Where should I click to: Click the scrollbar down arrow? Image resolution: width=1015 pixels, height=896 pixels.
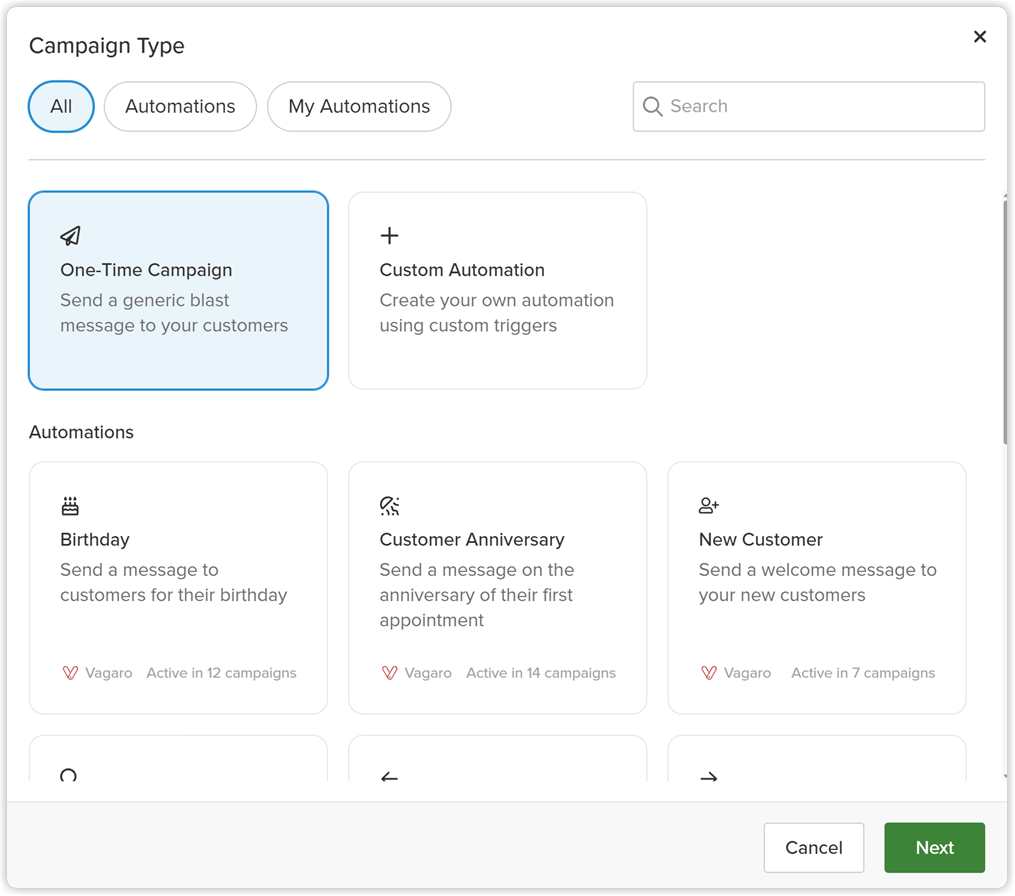[1005, 776]
